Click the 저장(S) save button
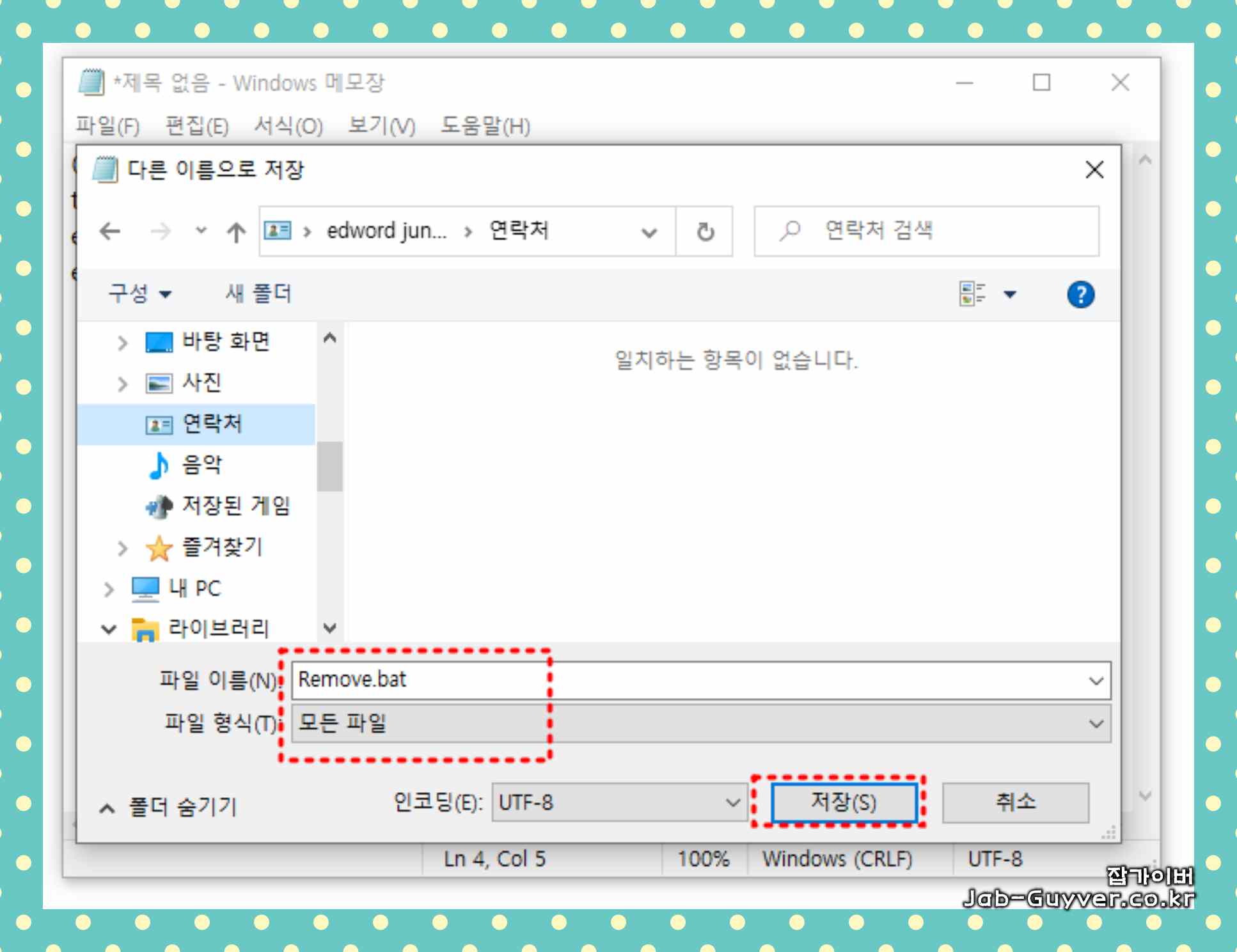 coord(844,802)
